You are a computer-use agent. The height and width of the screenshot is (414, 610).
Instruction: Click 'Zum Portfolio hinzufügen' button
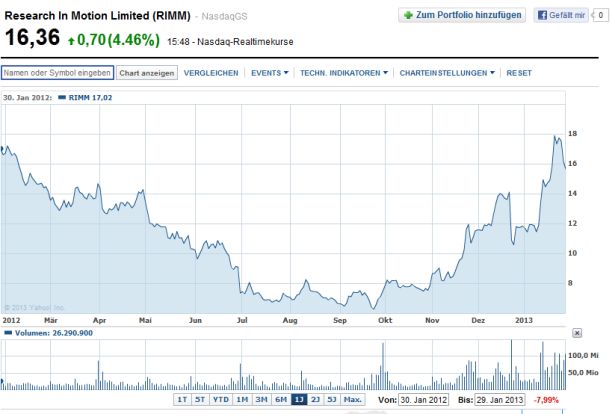pyautogui.click(x=462, y=15)
